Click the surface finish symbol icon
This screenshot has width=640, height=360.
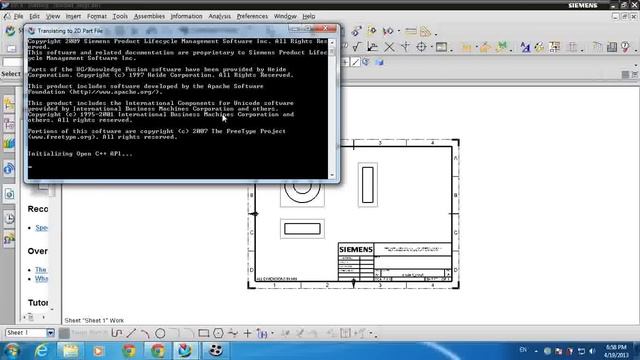coord(357,47)
